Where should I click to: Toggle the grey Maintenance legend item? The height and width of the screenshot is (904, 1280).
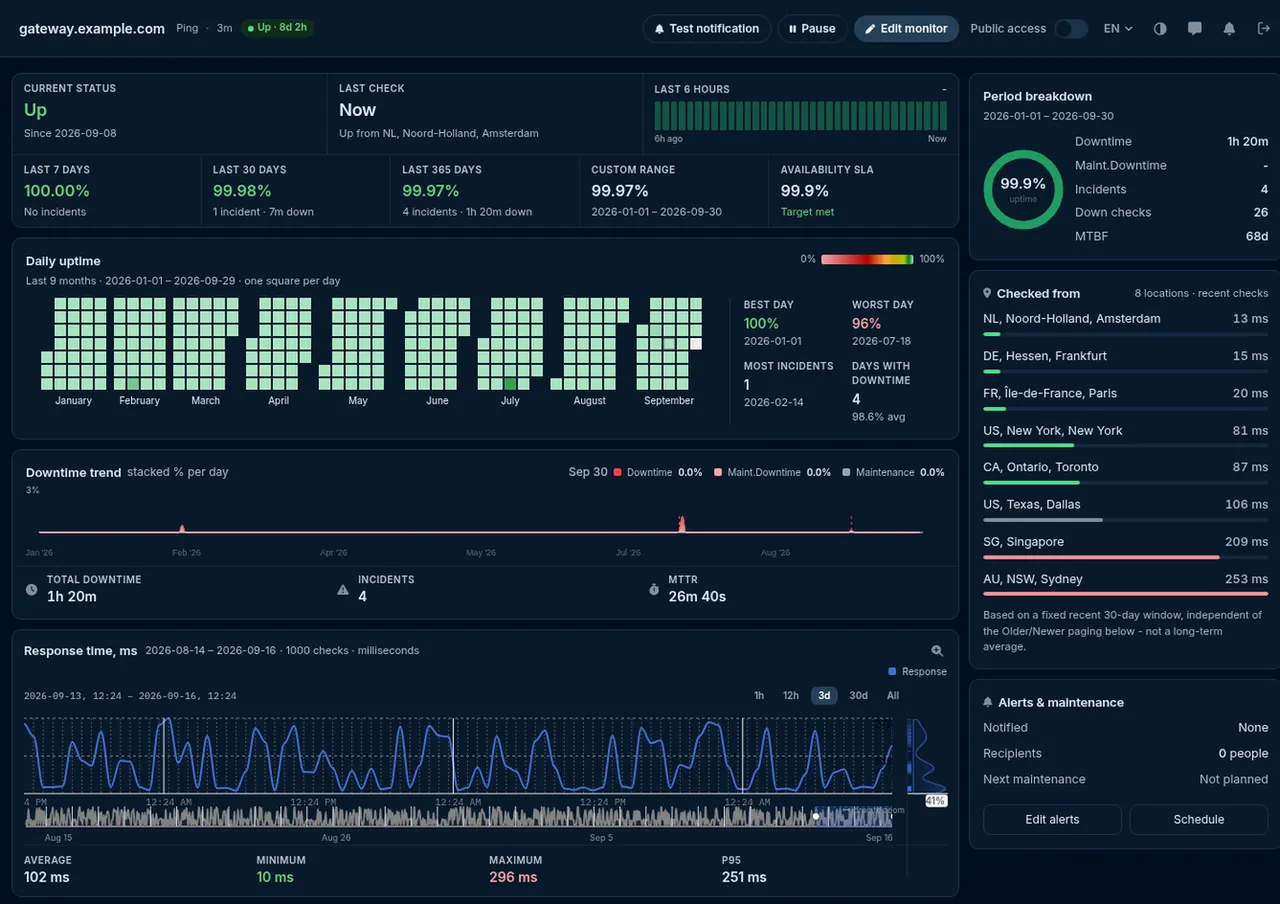pyautogui.click(x=894, y=472)
